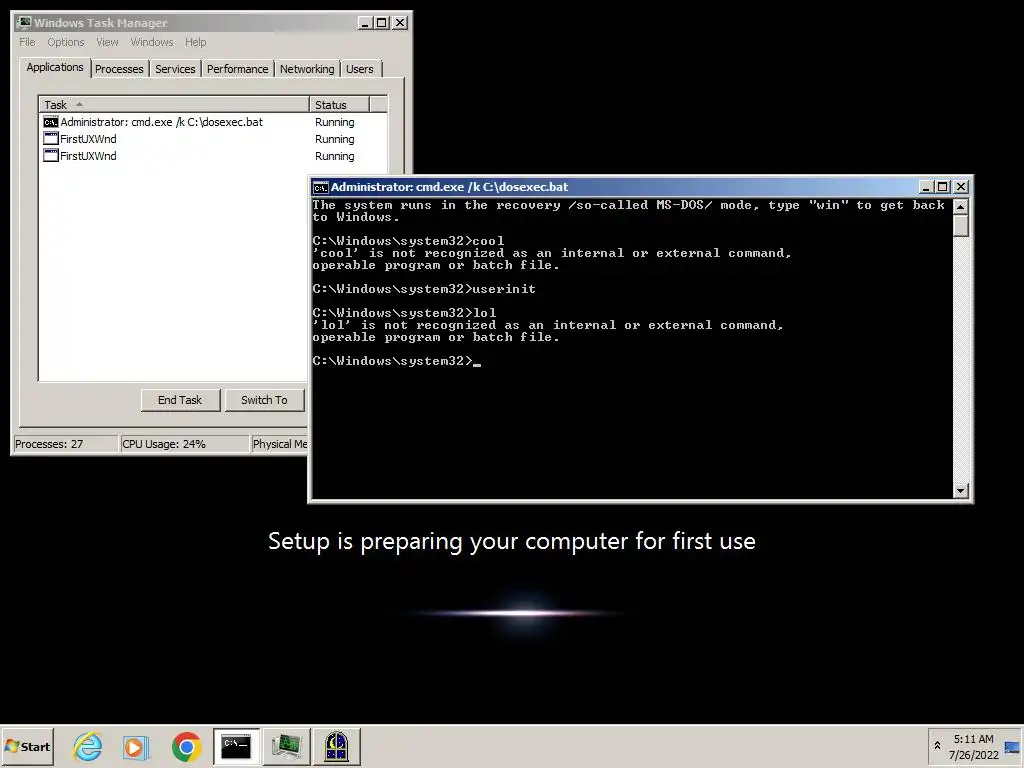
Task: Open the cmd window system menu icon
Action: click(320, 187)
